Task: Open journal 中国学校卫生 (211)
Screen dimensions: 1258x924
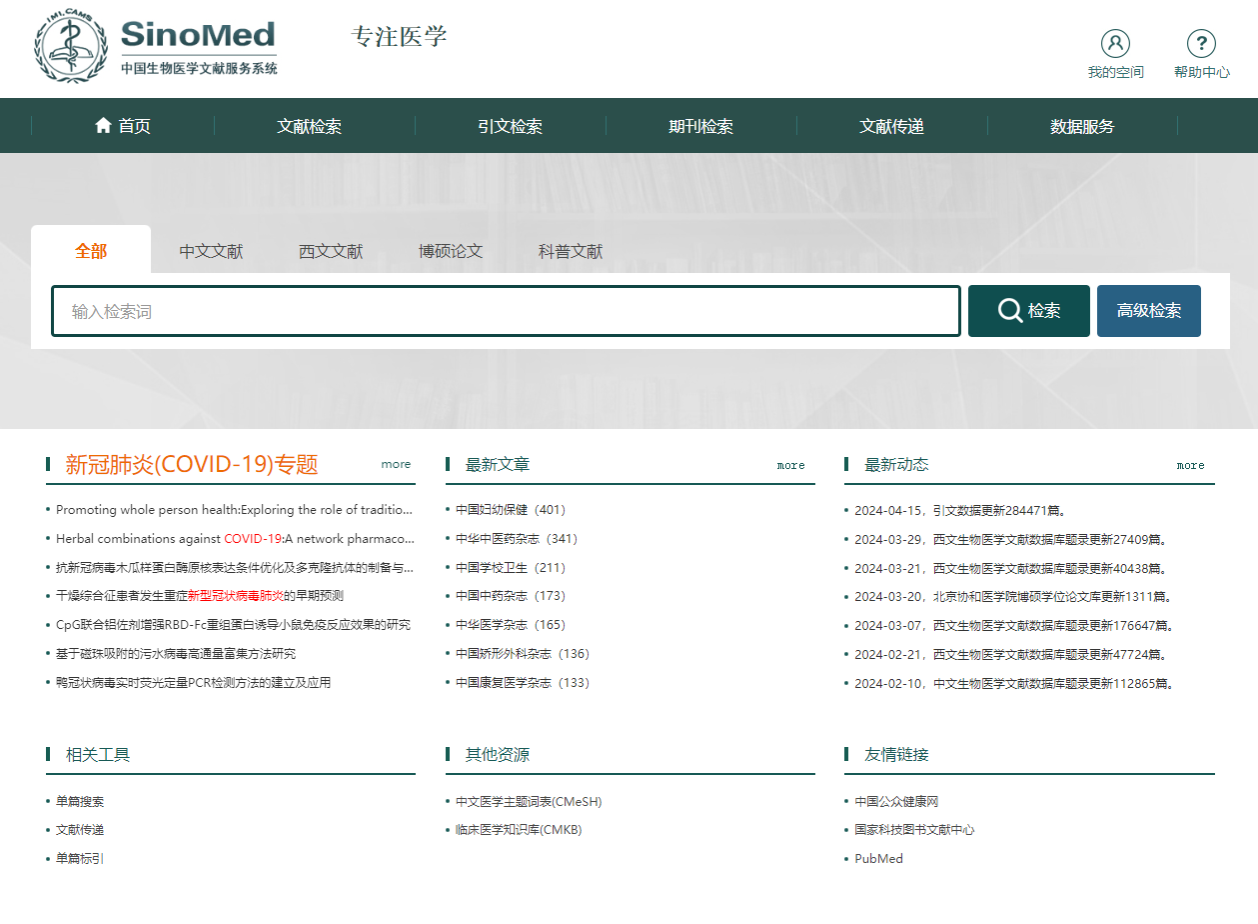Action: coord(510,567)
